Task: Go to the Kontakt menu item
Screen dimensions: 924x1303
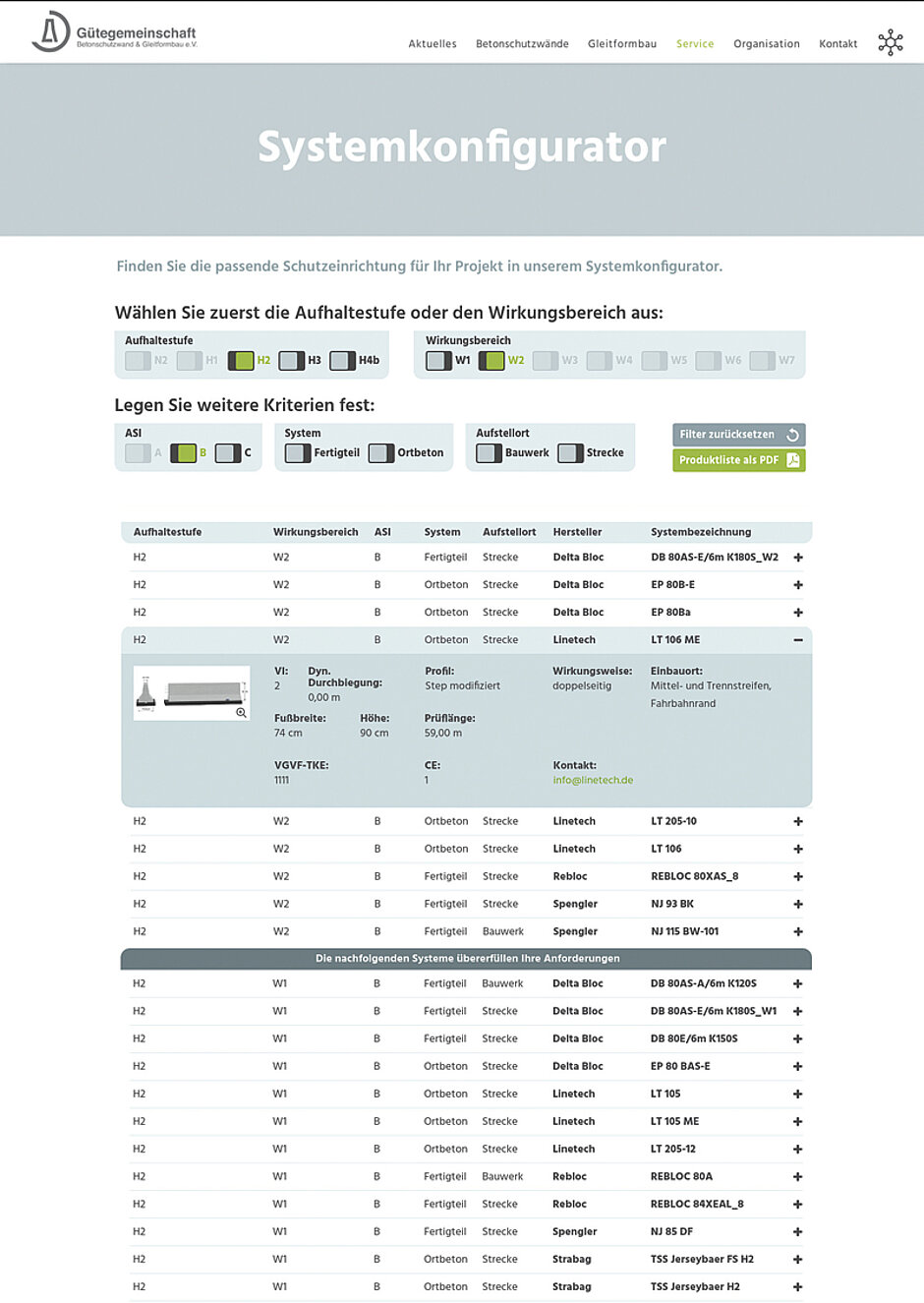Action: click(837, 44)
